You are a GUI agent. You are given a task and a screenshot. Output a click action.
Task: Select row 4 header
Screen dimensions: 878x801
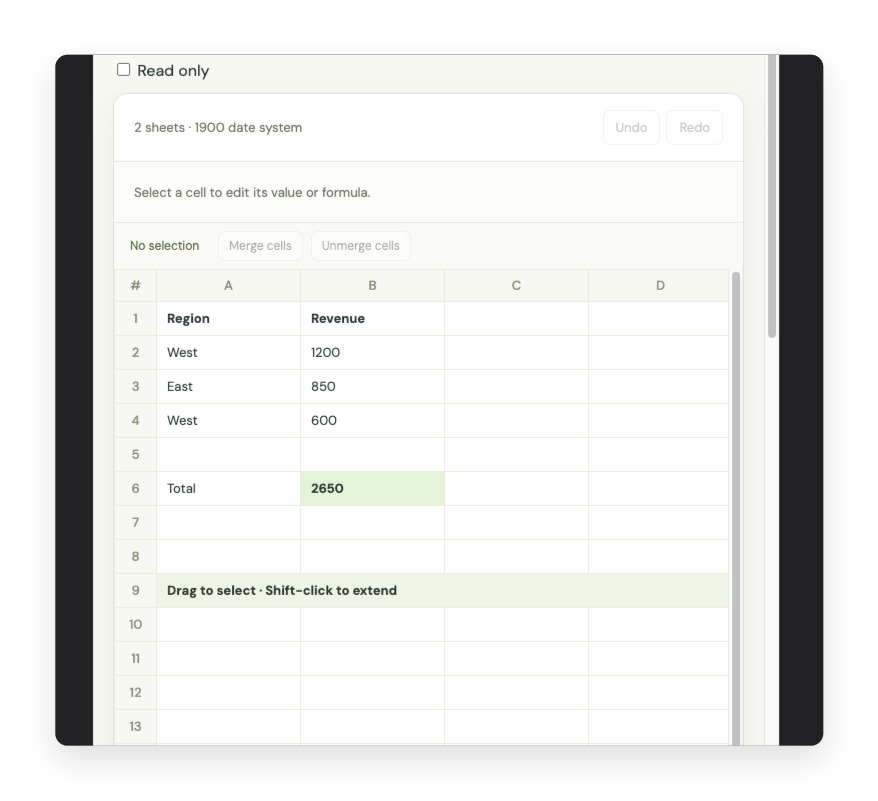(136, 421)
